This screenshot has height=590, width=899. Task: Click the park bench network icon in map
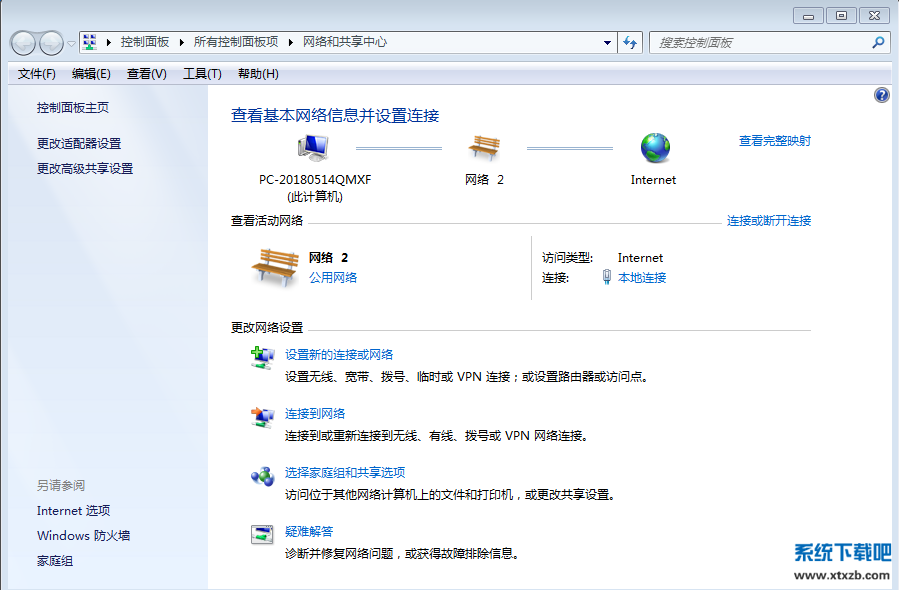click(484, 149)
